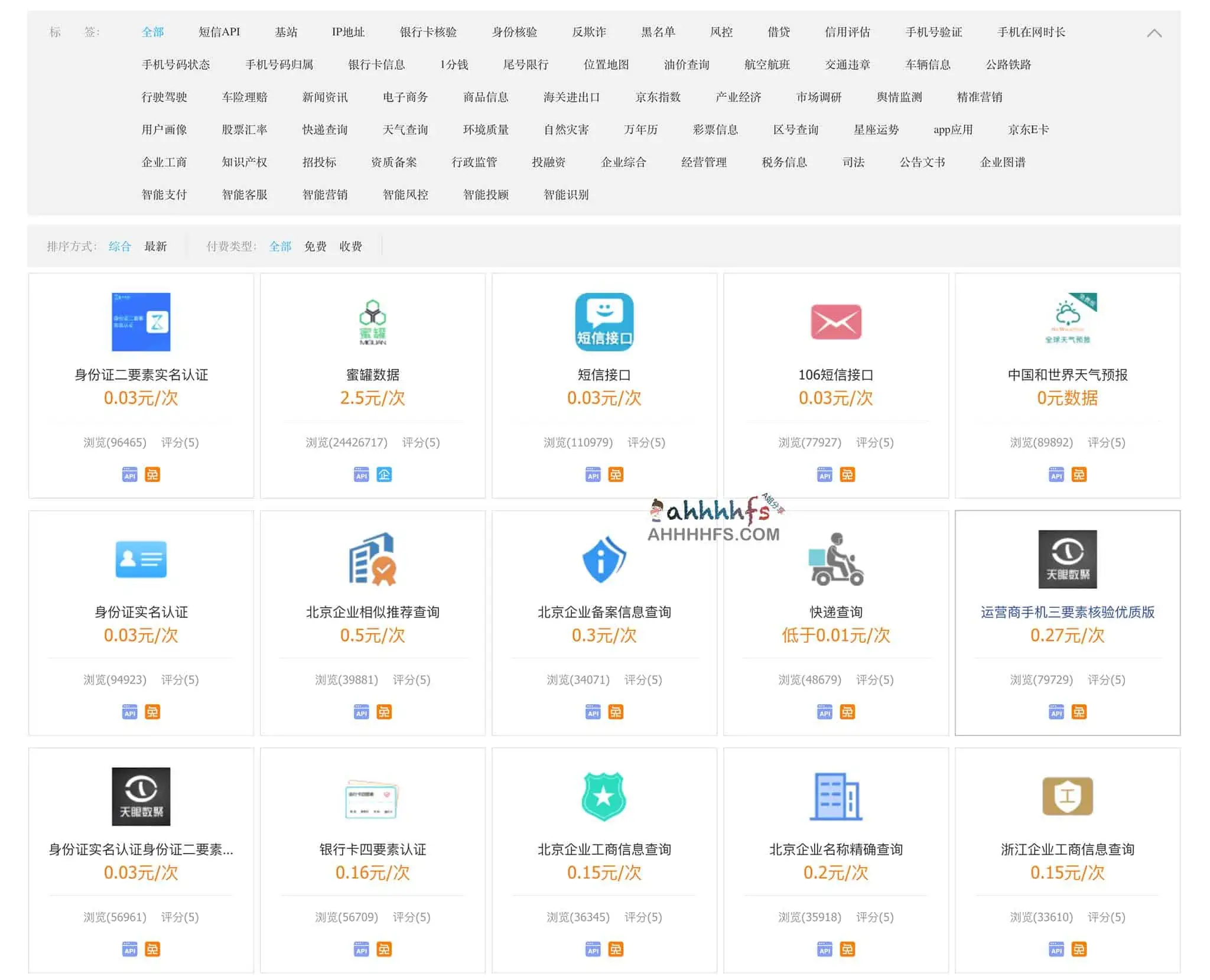
Task: Click the 快递查询 delivery scooter icon
Action: (835, 559)
